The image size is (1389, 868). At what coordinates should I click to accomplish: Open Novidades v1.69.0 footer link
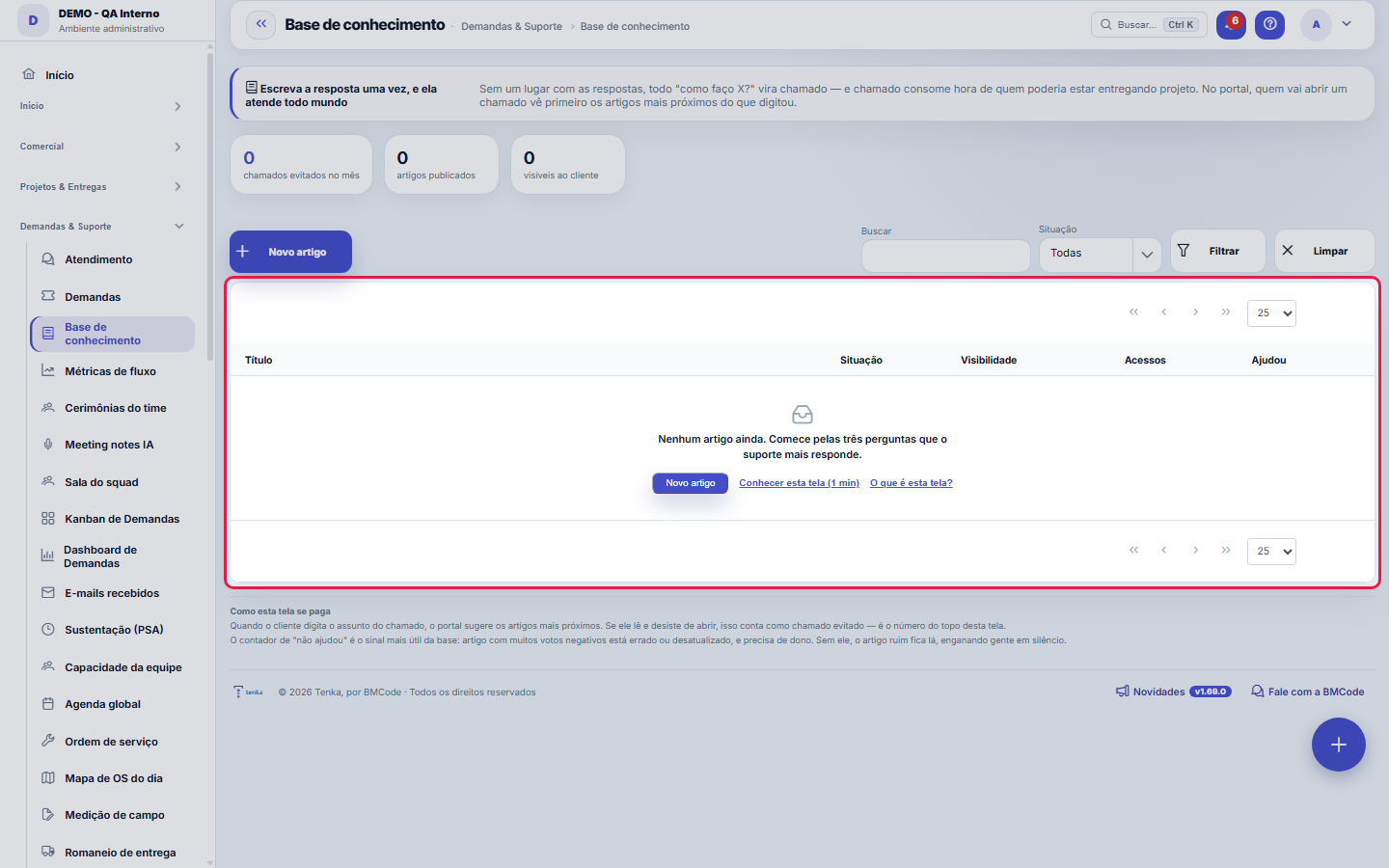click(x=1173, y=692)
